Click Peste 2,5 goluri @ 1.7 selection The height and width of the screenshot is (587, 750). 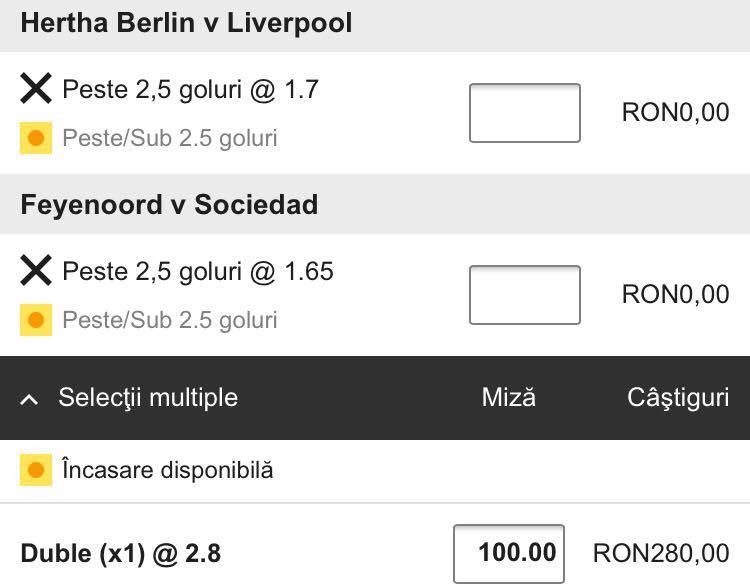190,89
